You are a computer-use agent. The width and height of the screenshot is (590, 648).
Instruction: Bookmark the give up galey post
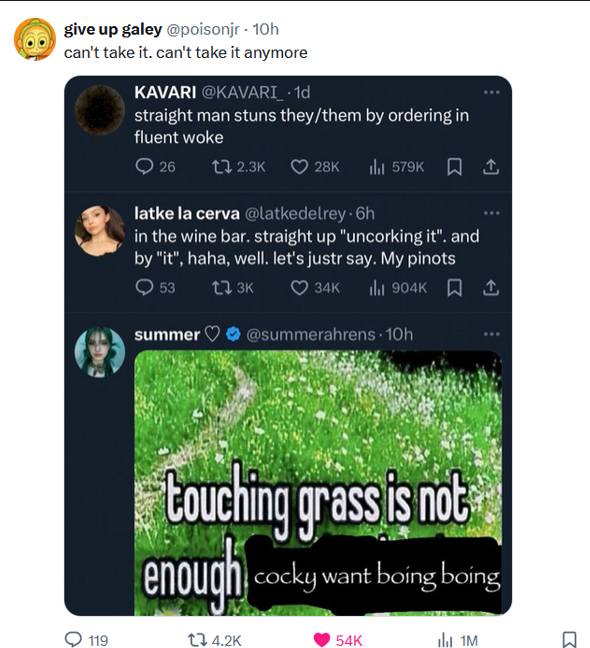click(x=570, y=639)
